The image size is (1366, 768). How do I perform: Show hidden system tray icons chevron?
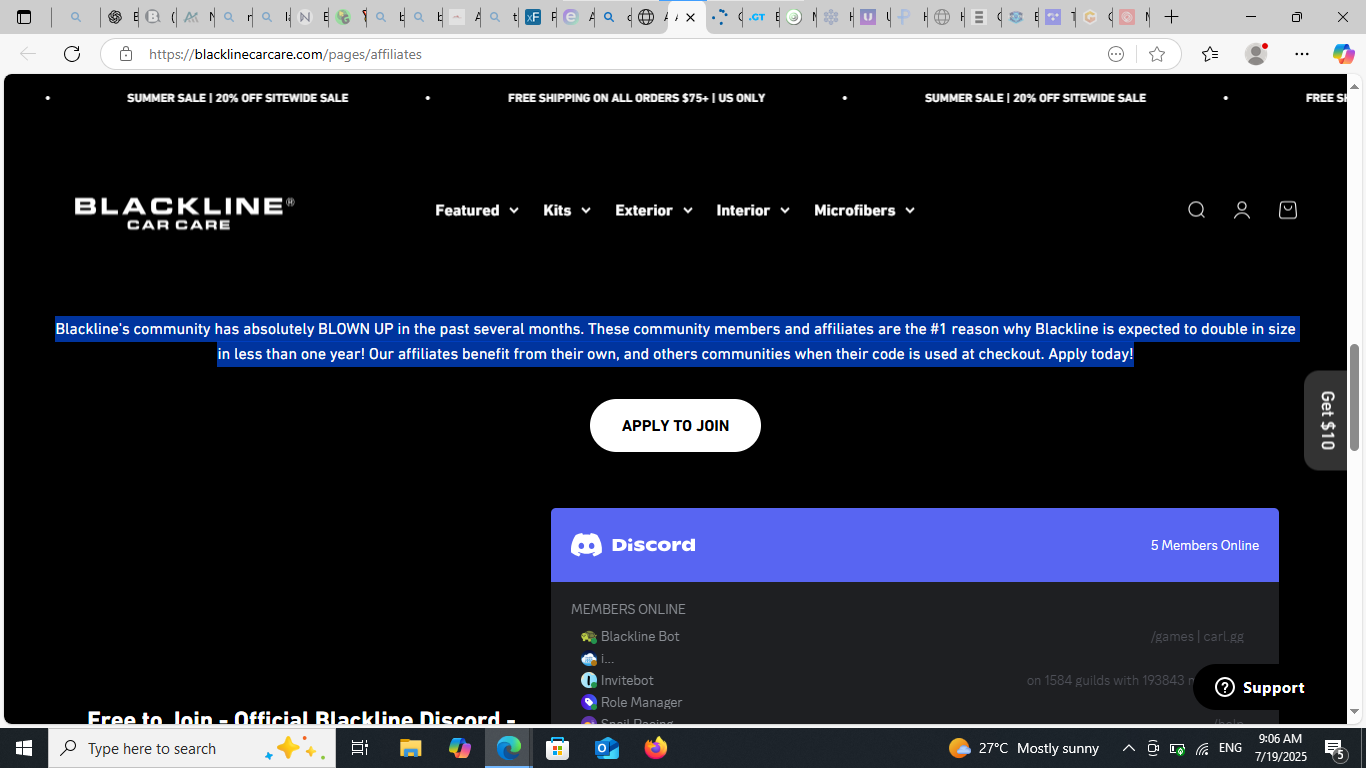[x=1128, y=748]
